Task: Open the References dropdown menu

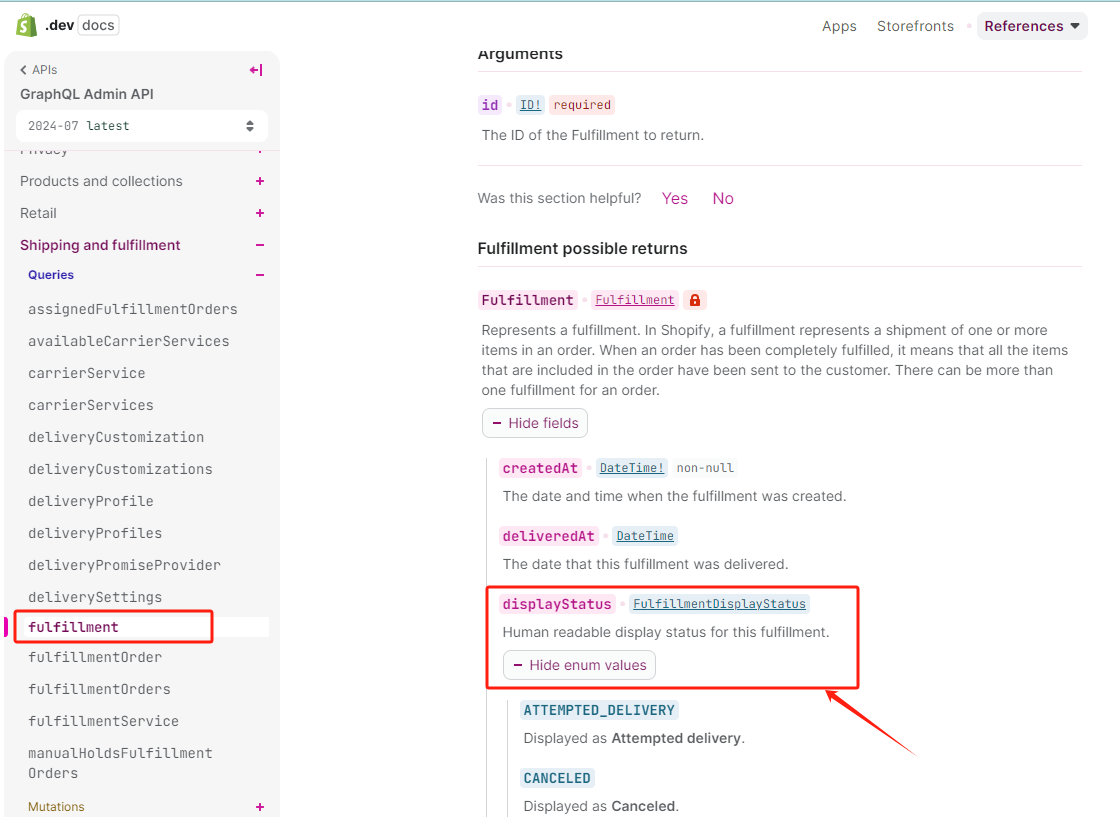Action: tap(1031, 26)
